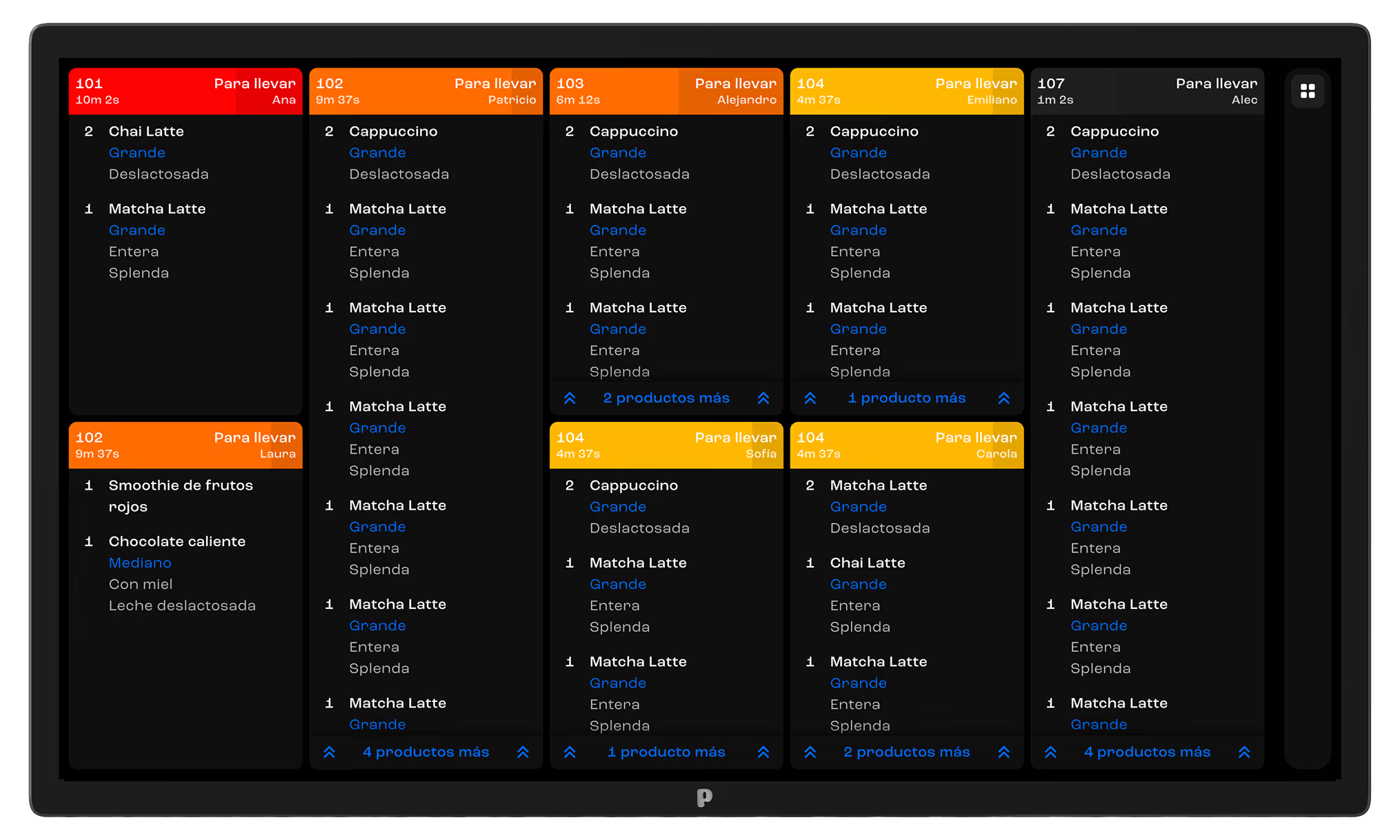This screenshot has width=1400, height=840.
Task: Click Cappuccino item in Alejandro's order
Action: [634, 131]
